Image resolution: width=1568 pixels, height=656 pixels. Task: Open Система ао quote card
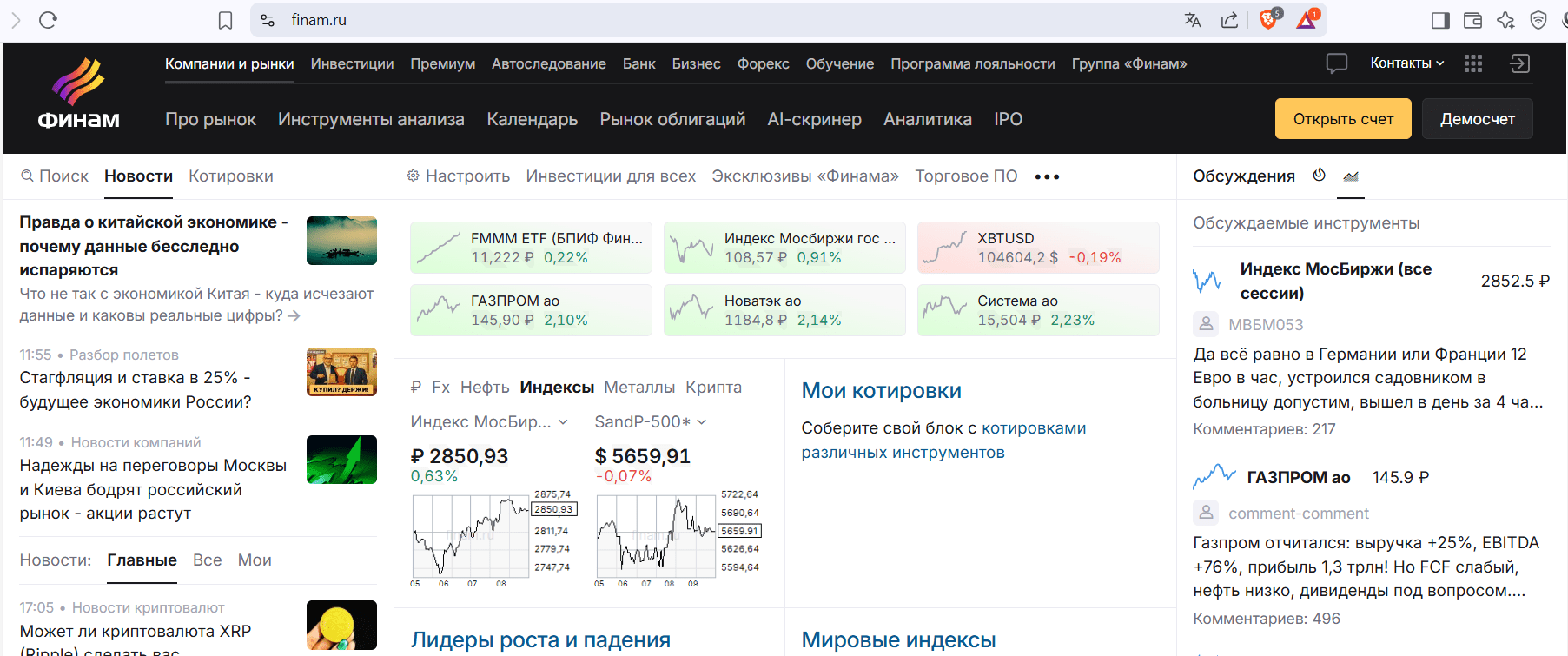[1038, 310]
